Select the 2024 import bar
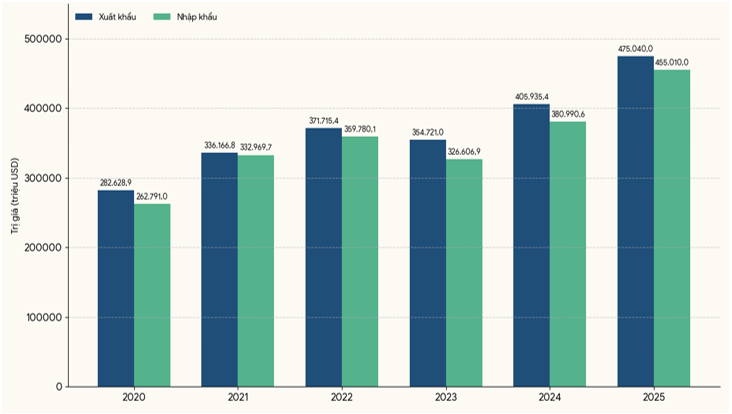732x414 pixels. click(x=568, y=254)
